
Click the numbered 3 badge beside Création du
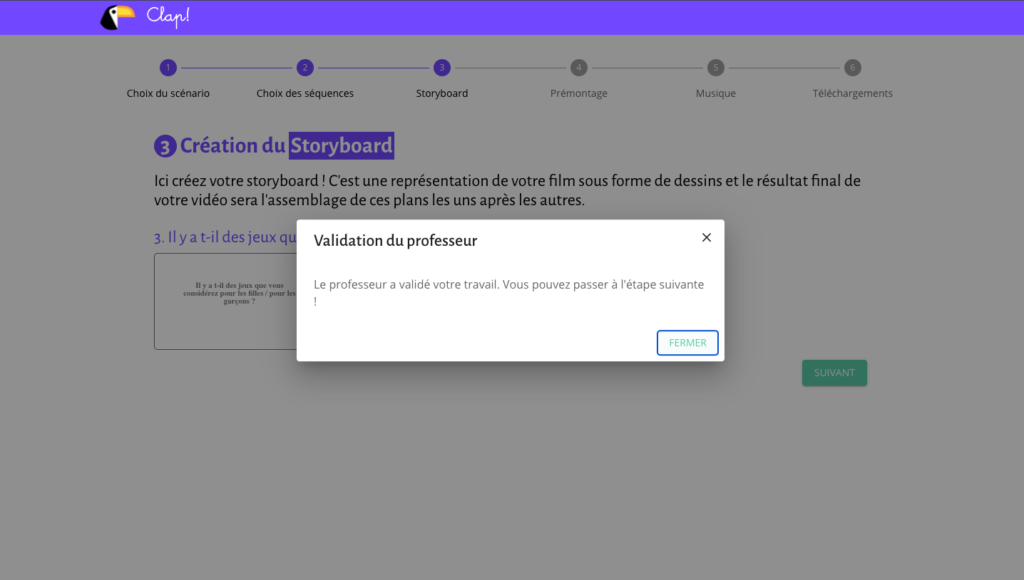tap(165, 147)
